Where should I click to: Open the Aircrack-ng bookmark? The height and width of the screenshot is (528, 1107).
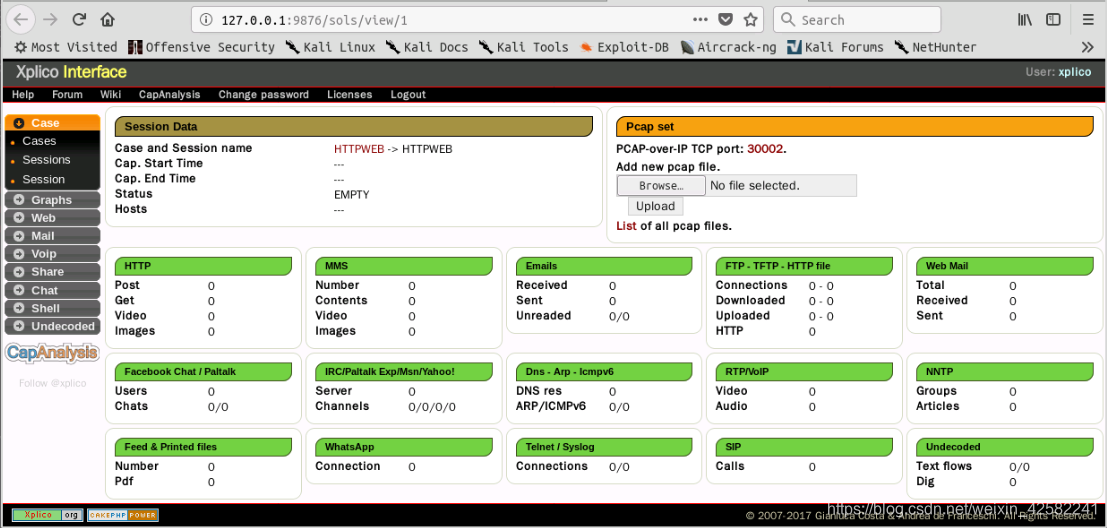coord(728,47)
